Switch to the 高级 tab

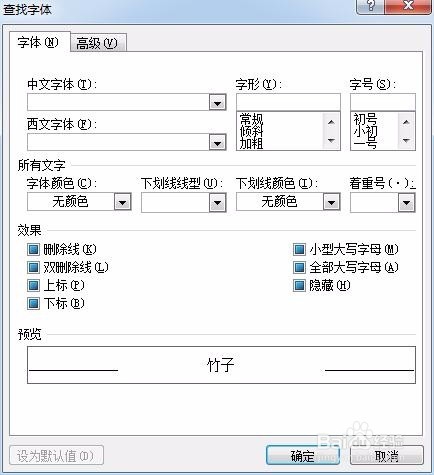point(98,43)
